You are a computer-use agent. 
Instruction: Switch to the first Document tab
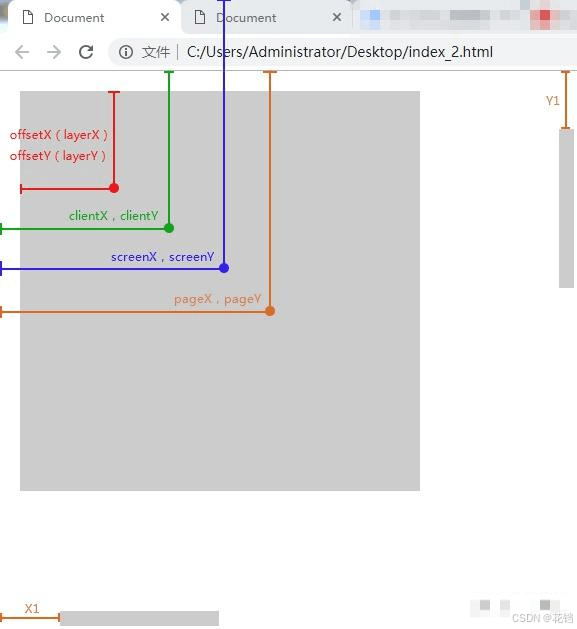pos(94,18)
